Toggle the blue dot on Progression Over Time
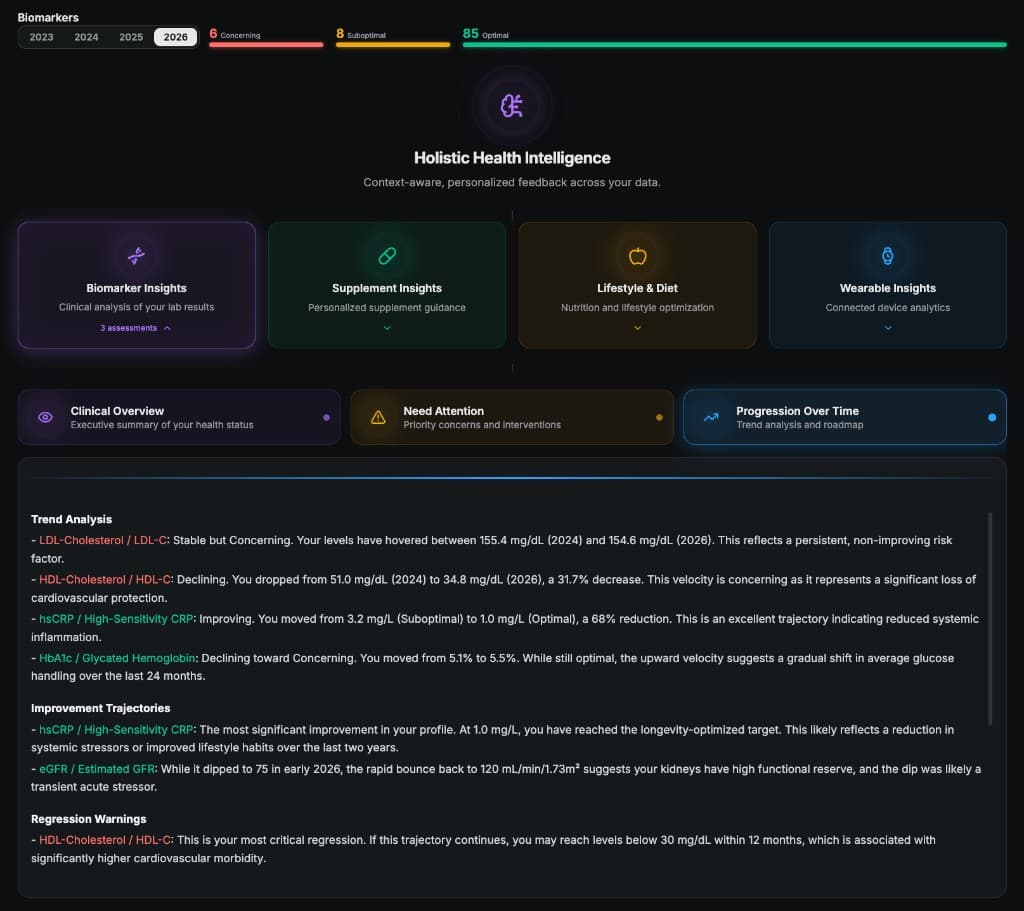The width and height of the screenshot is (1024, 911). coord(991,417)
